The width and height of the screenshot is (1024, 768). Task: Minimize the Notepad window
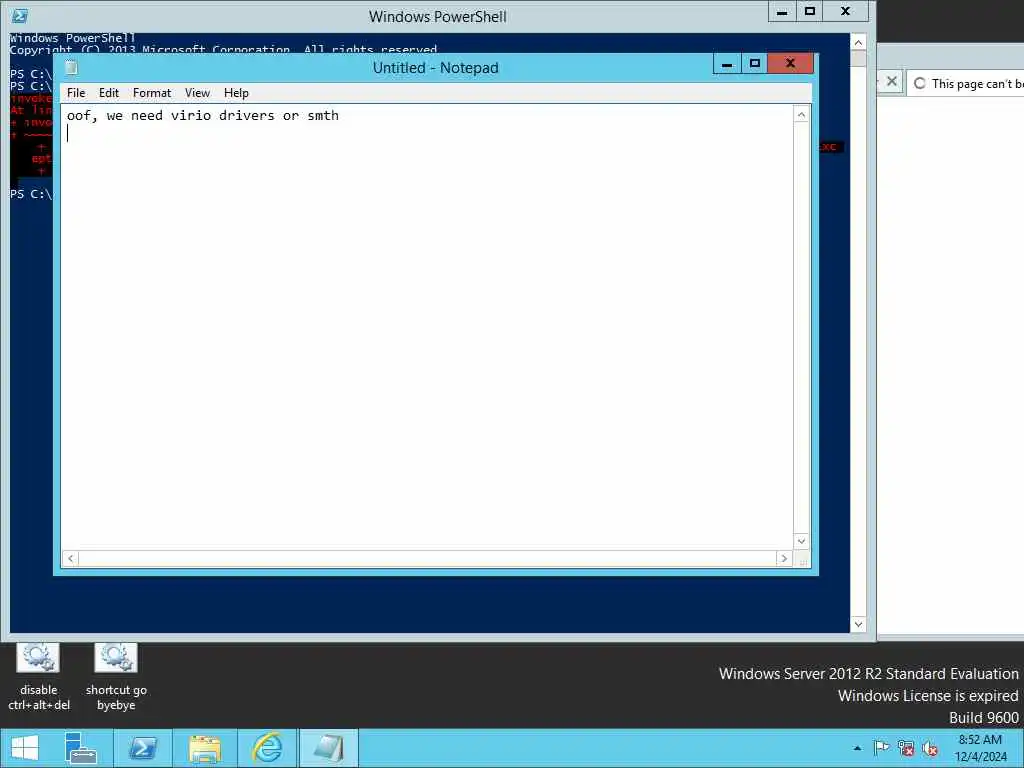[x=727, y=63]
